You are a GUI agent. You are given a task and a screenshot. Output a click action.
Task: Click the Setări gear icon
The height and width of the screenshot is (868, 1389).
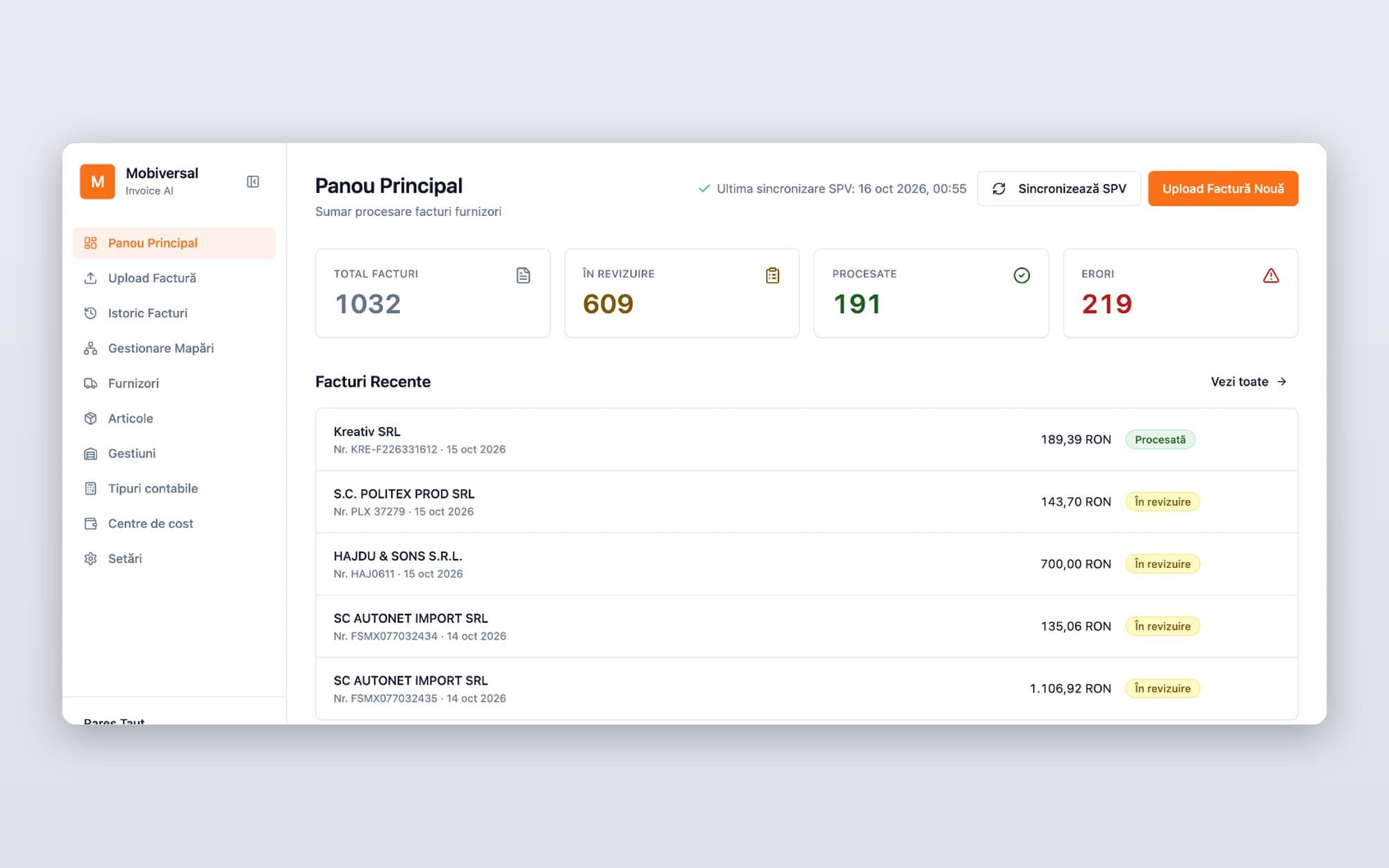coord(90,558)
